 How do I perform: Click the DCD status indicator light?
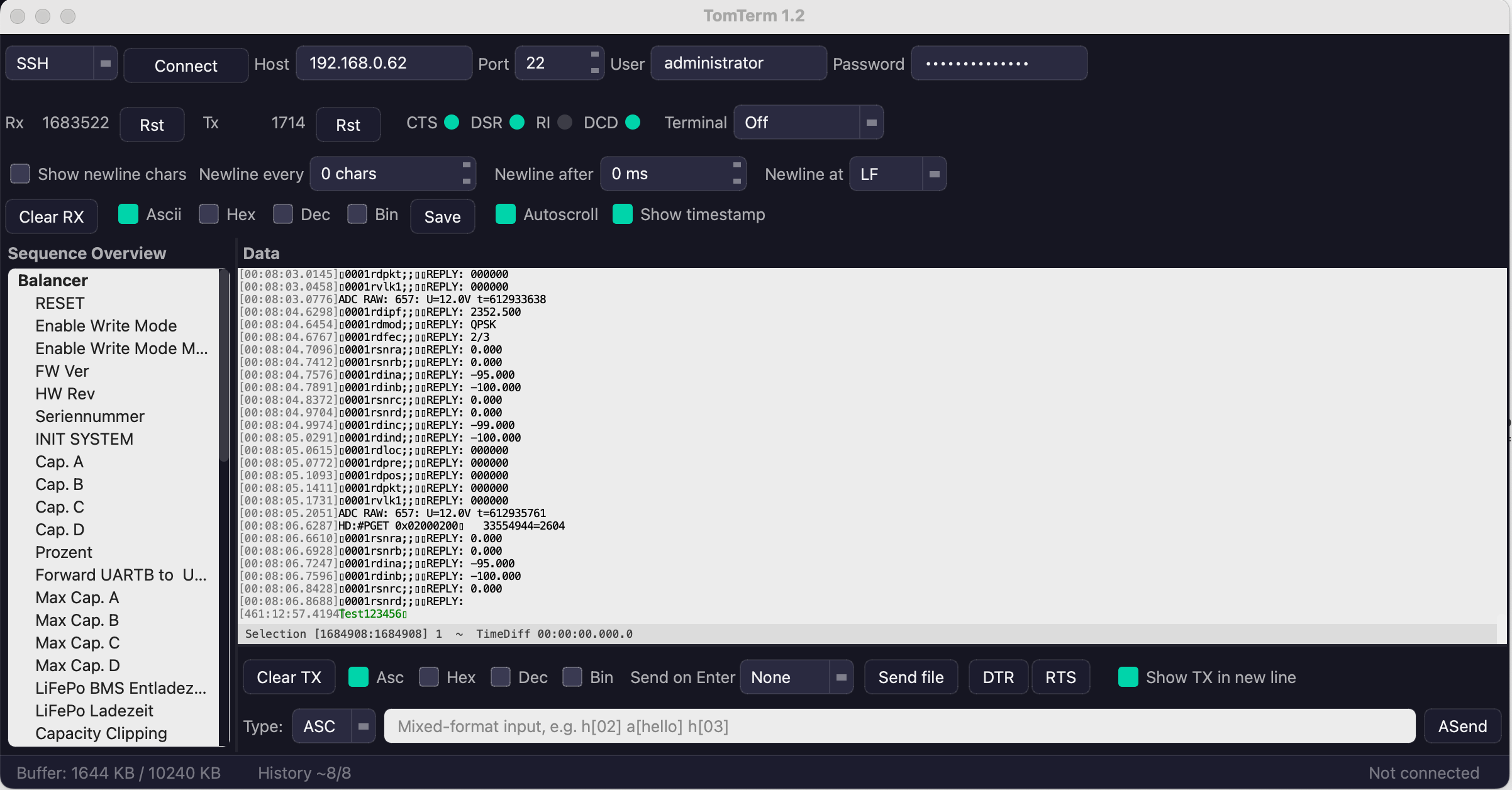click(633, 122)
